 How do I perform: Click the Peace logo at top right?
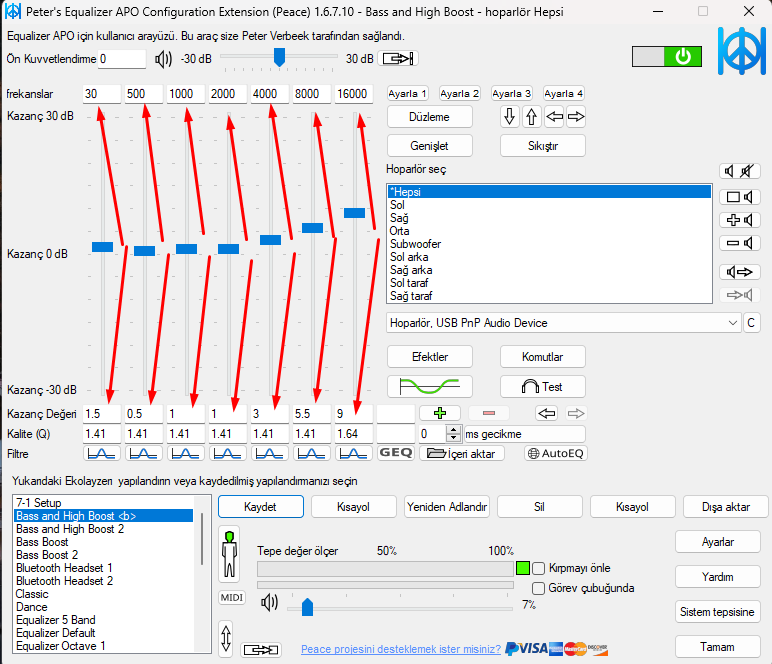741,51
